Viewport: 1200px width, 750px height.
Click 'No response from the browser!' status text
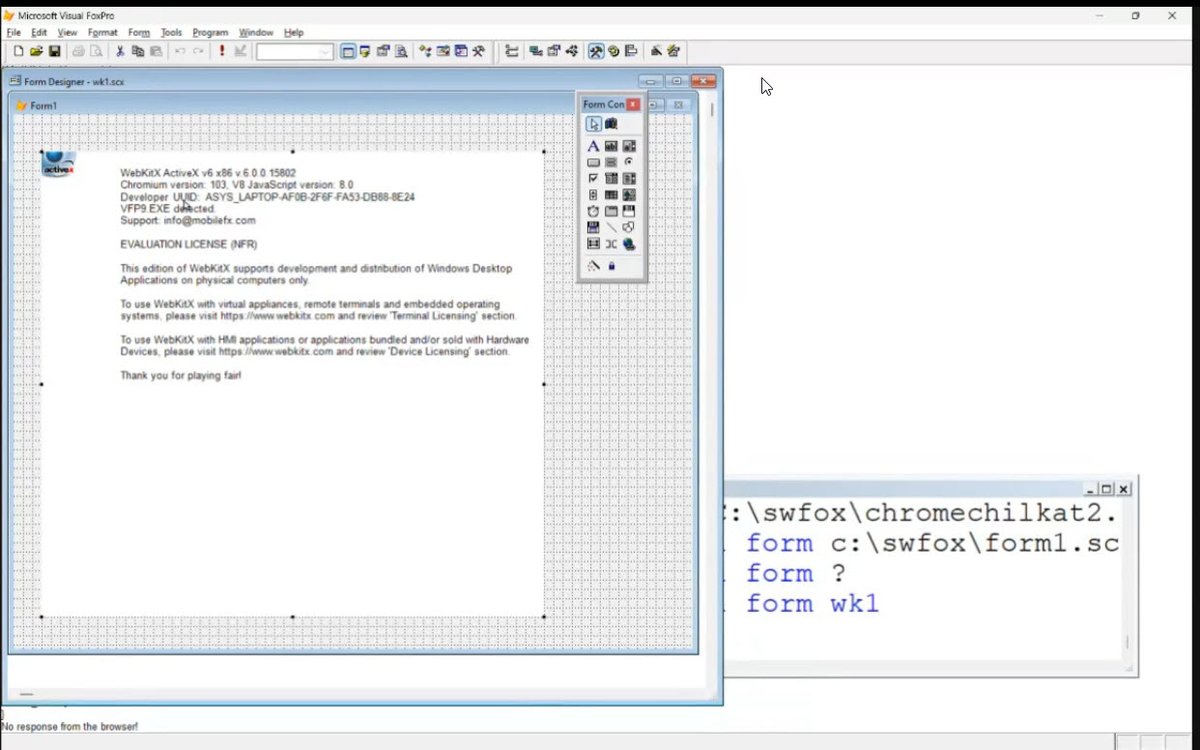click(x=70, y=727)
